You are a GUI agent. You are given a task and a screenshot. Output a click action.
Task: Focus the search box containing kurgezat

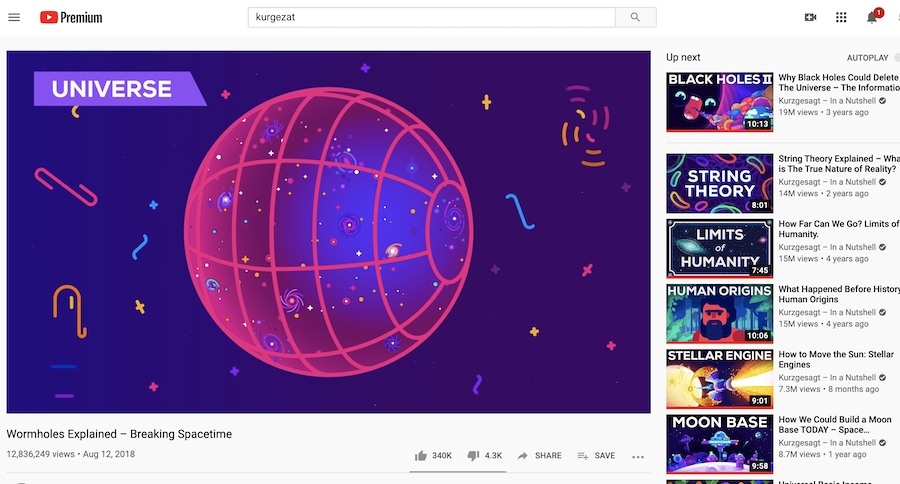pos(432,17)
